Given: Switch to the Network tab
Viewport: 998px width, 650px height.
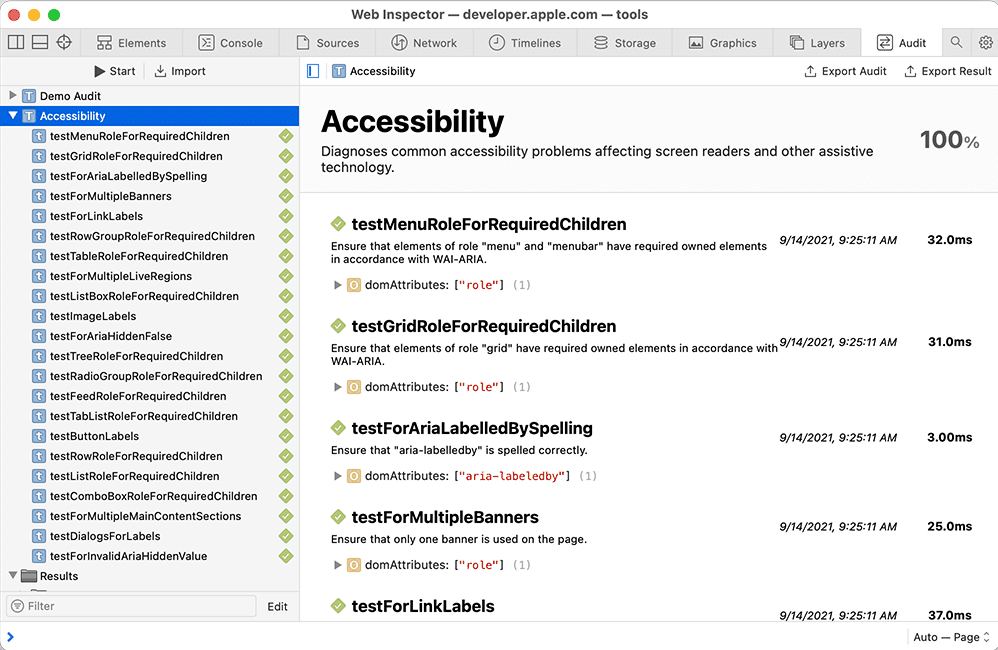Looking at the screenshot, I should [424, 43].
